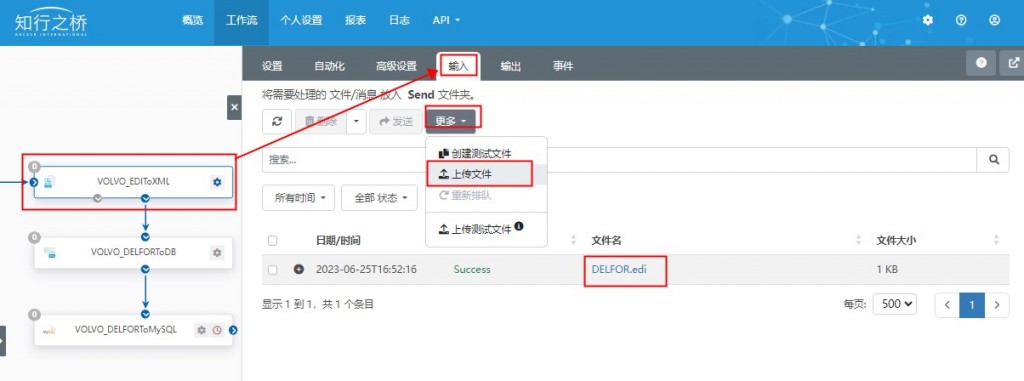Close the connector panel with X
Screen dimensions: 1024x381
point(234,107)
